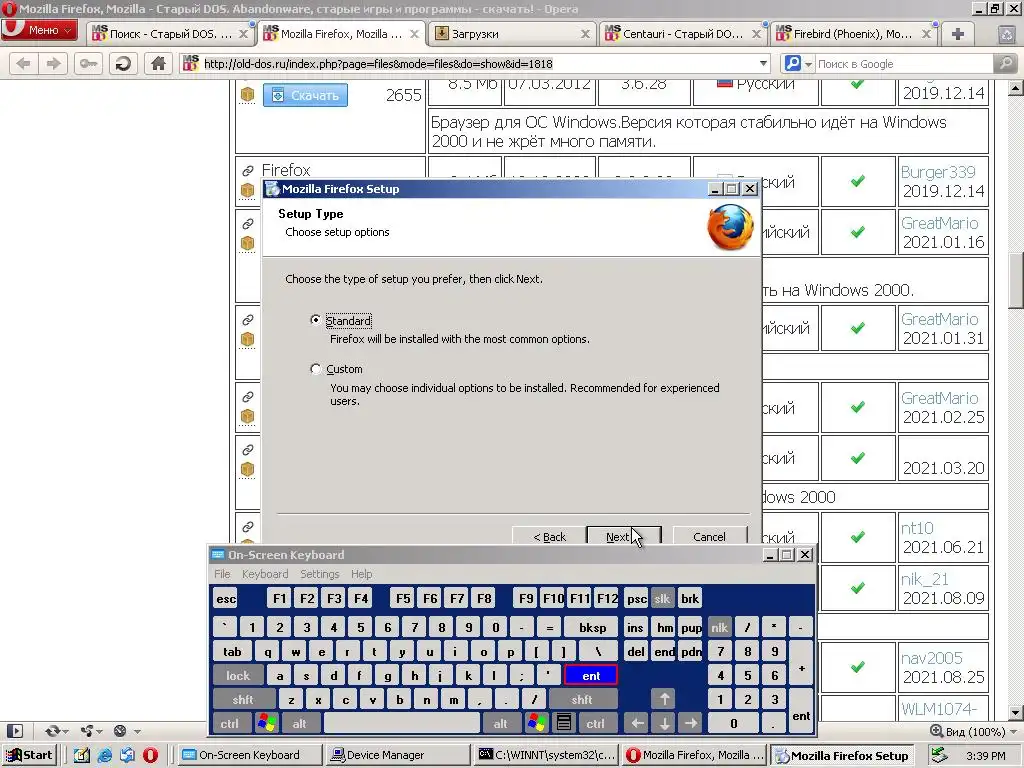Viewport: 1024px width, 768px height.
Task: Click the Show Desktop quick launch icon
Action: (x=82, y=755)
